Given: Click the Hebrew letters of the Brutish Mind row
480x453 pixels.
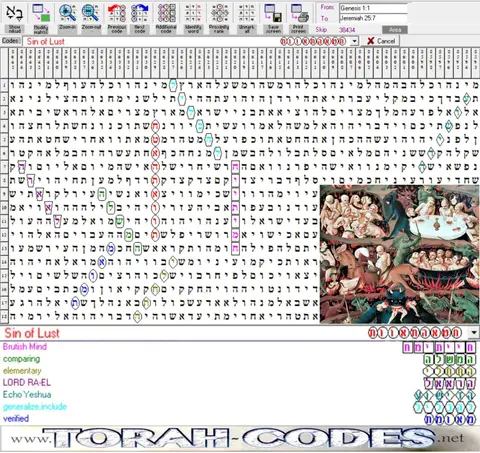Looking at the screenshot, I should click(438, 347).
